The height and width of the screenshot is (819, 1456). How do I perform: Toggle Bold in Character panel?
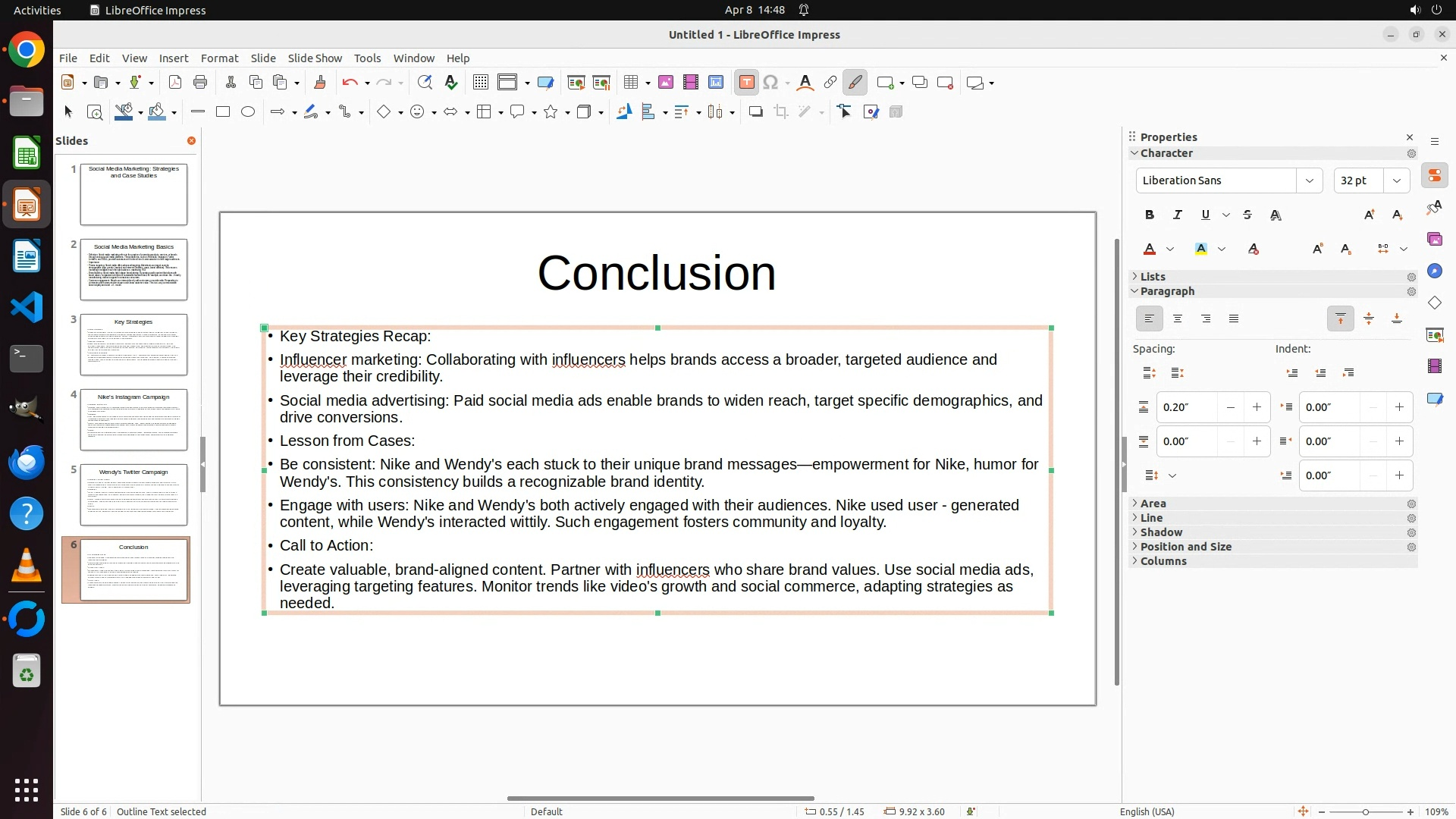pyautogui.click(x=1150, y=215)
